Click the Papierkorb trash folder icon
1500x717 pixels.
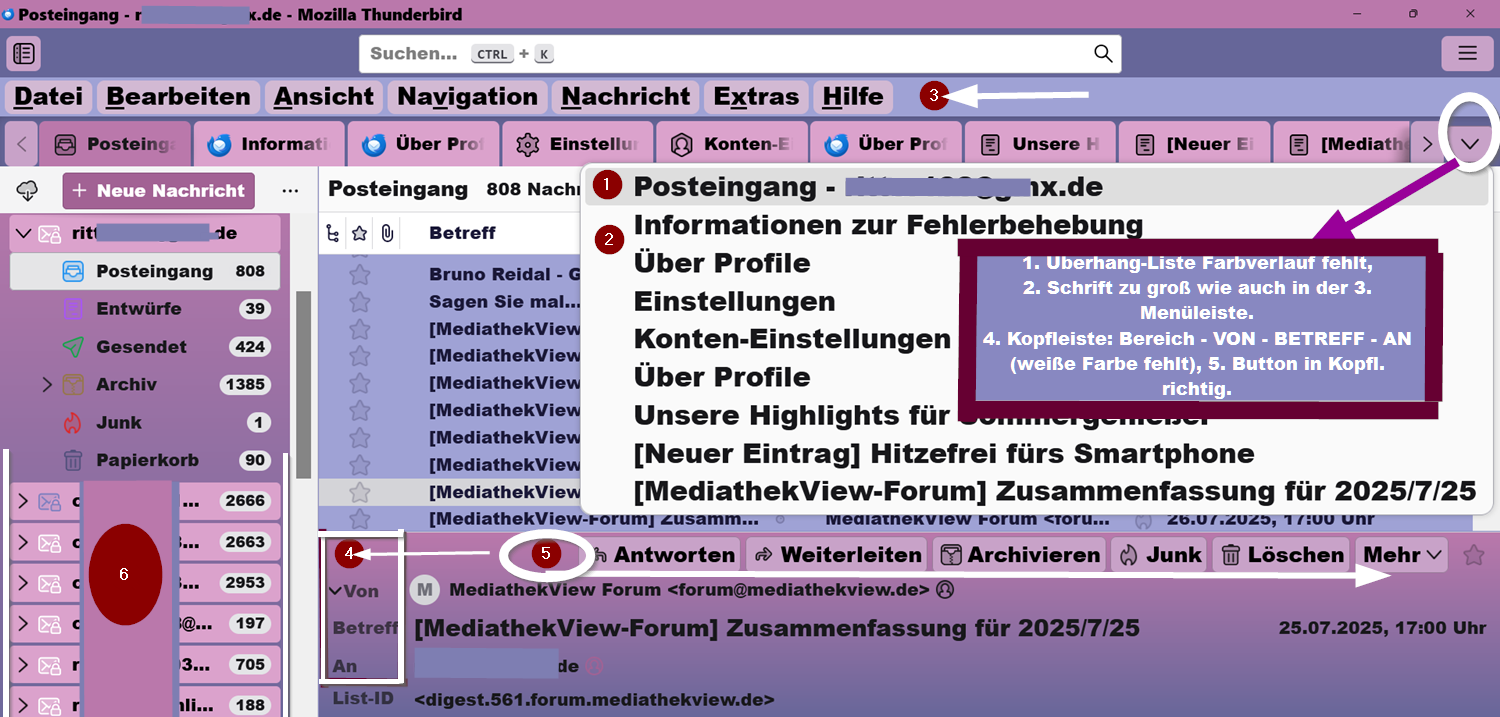click(72, 461)
